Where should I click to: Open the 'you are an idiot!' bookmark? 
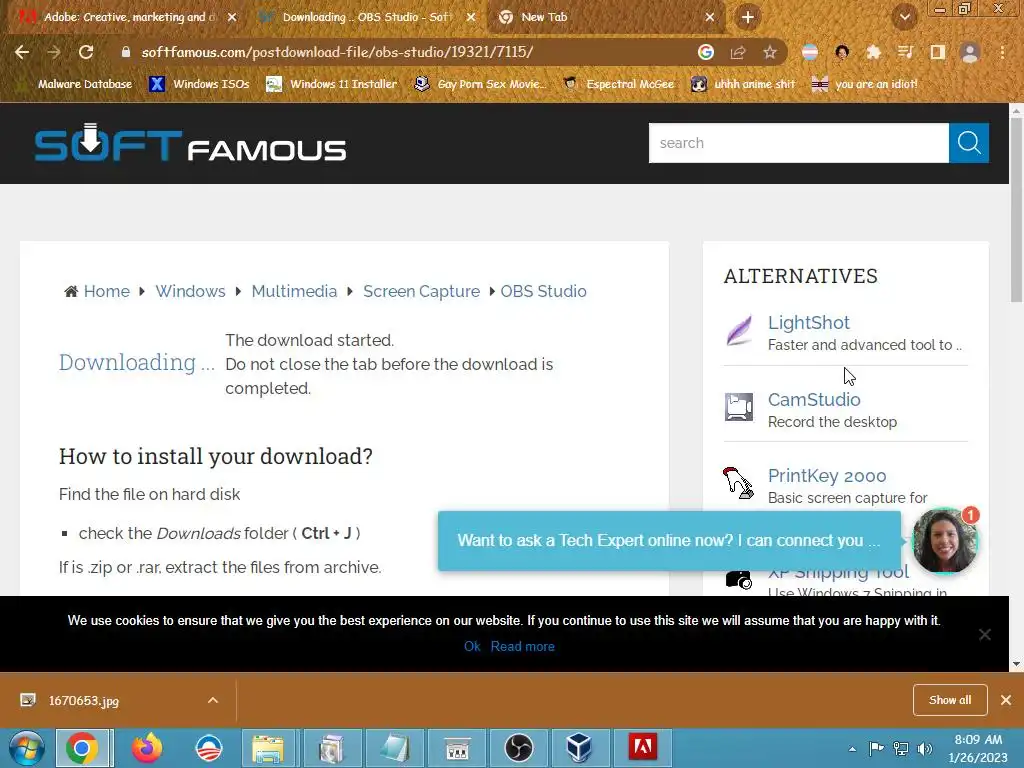pyautogui.click(x=864, y=84)
